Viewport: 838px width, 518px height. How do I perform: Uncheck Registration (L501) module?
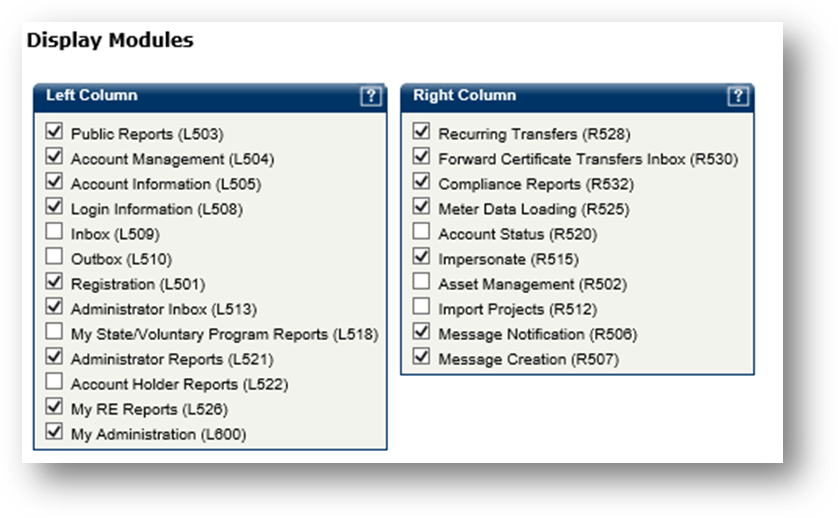pyautogui.click(x=54, y=283)
